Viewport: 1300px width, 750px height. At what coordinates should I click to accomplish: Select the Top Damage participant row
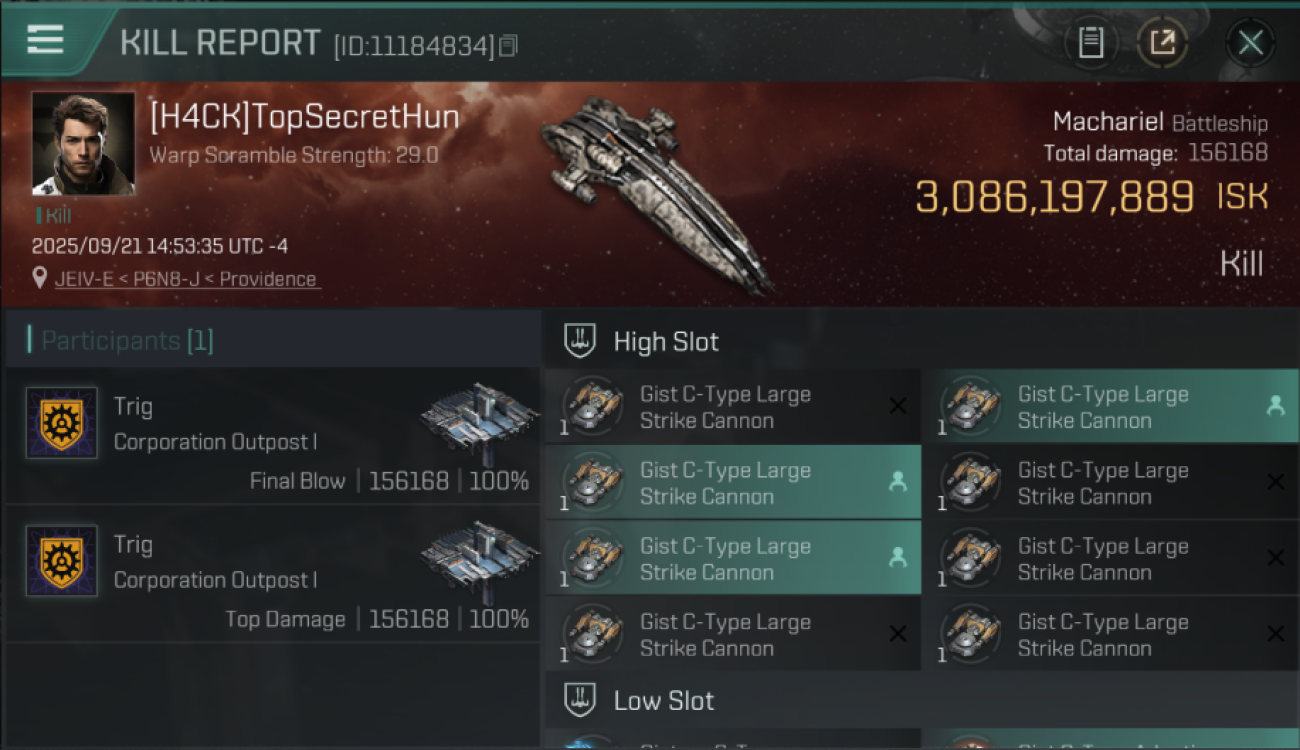tap(272, 573)
